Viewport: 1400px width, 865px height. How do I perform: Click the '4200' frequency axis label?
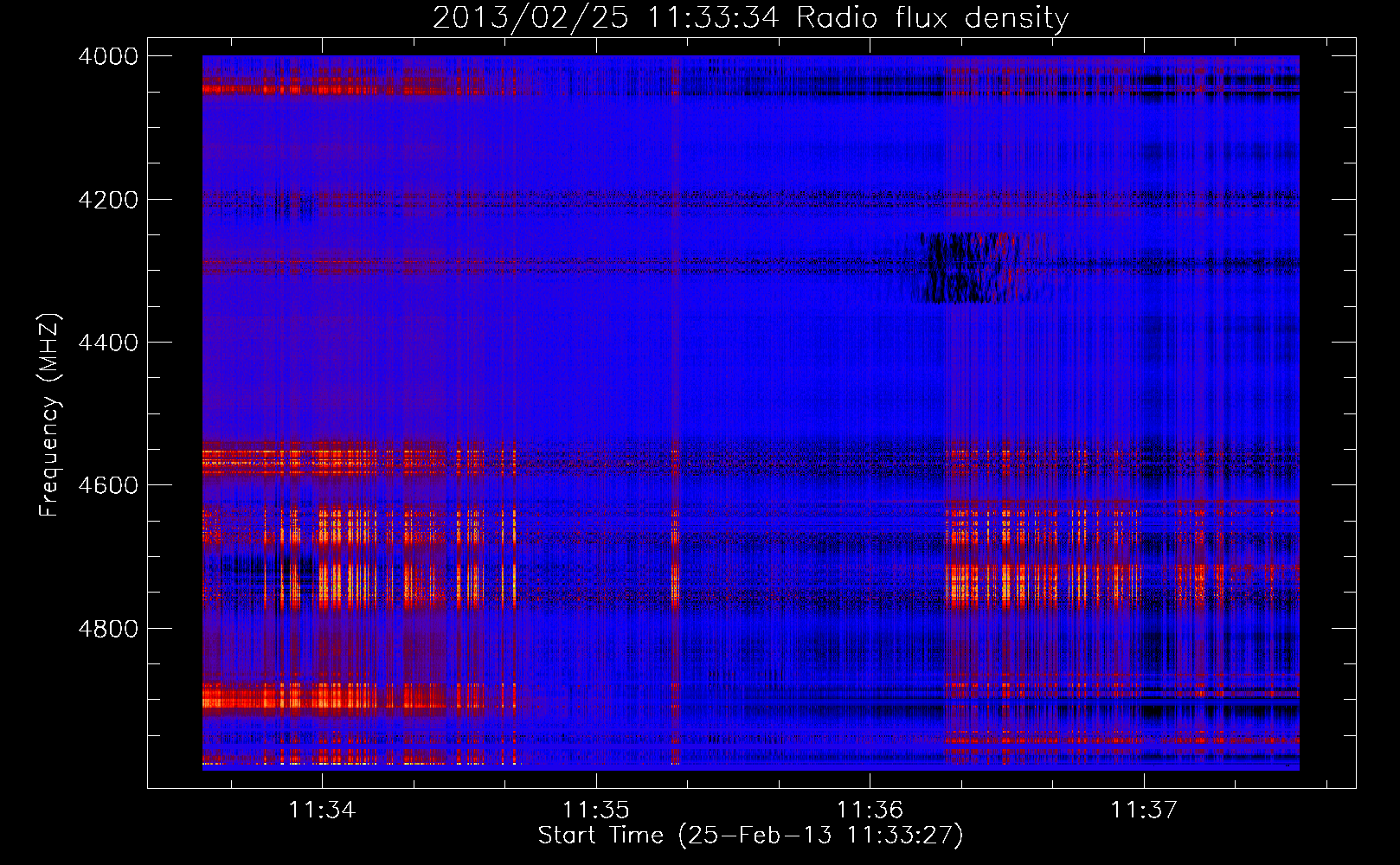(108, 200)
